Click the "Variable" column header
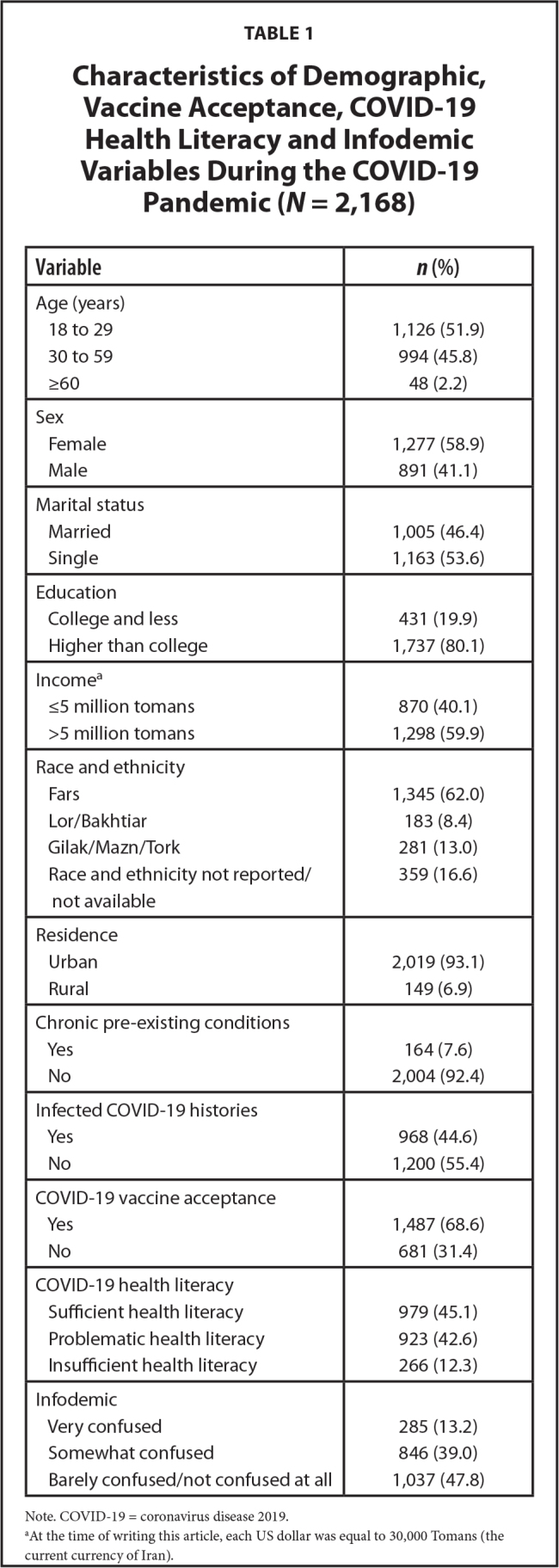The height and width of the screenshot is (1568, 559). 68,267
